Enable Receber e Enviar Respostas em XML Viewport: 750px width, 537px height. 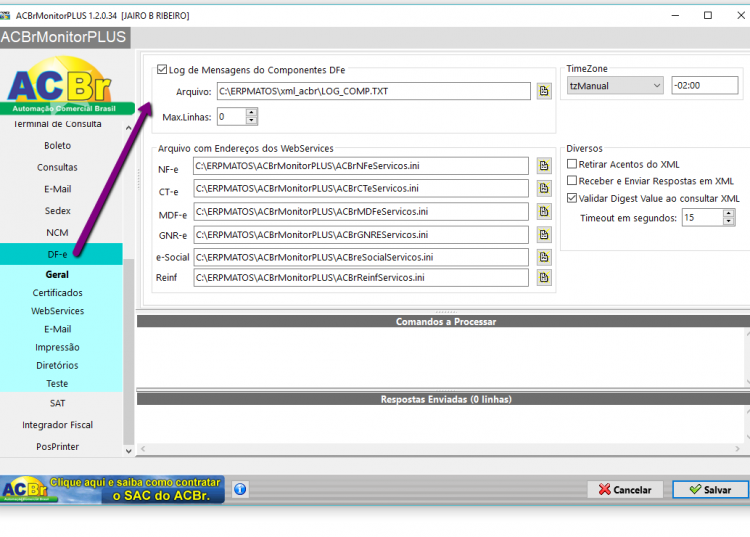[x=572, y=181]
